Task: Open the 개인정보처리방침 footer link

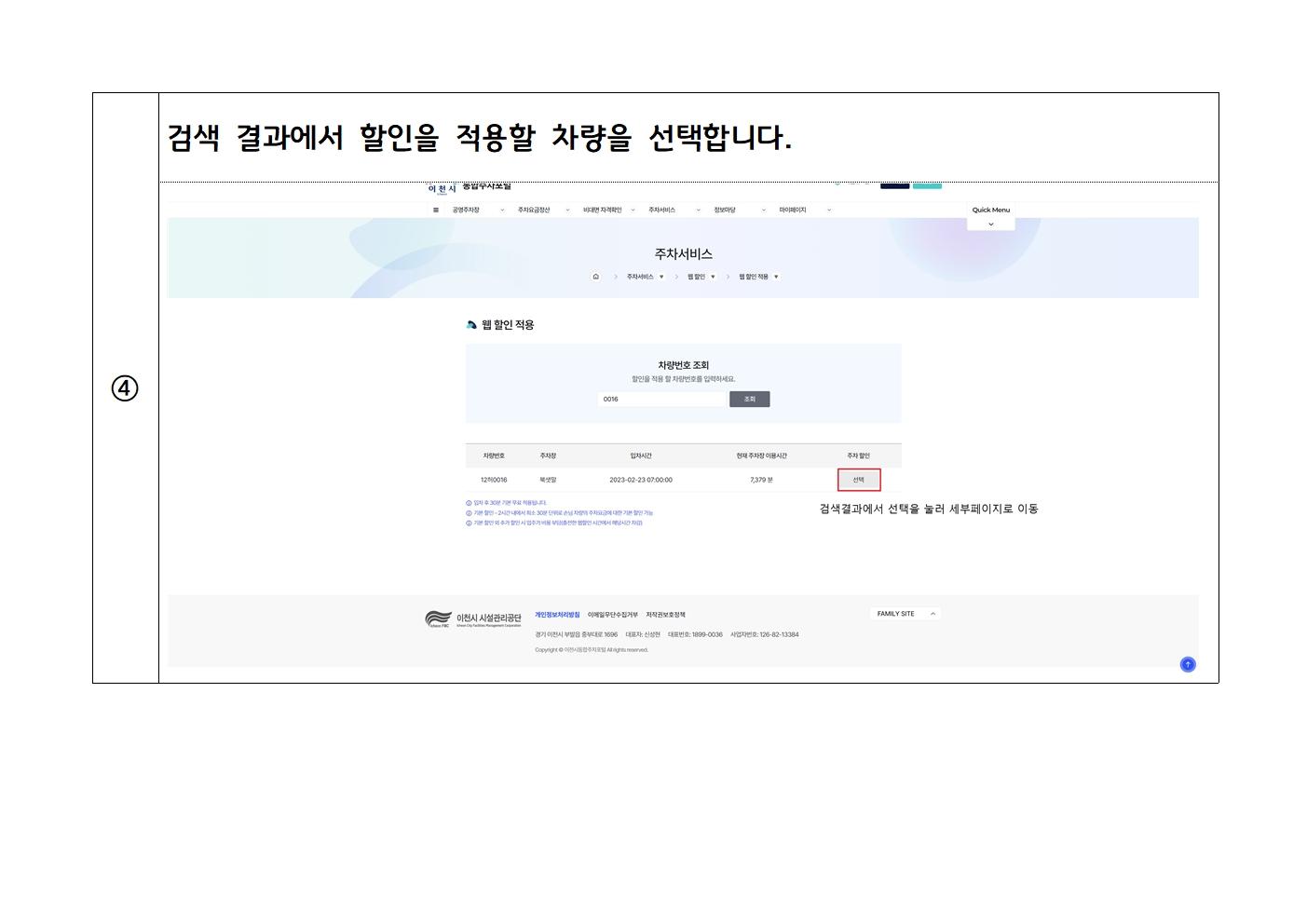Action: point(557,615)
